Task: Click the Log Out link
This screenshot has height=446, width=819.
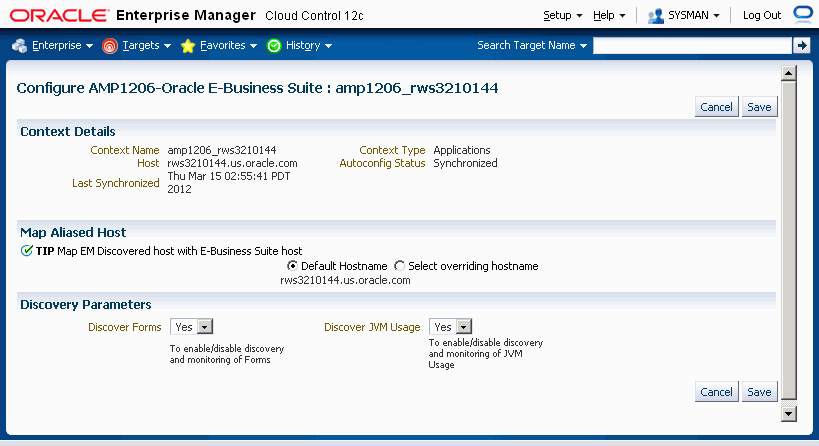Action: click(762, 16)
